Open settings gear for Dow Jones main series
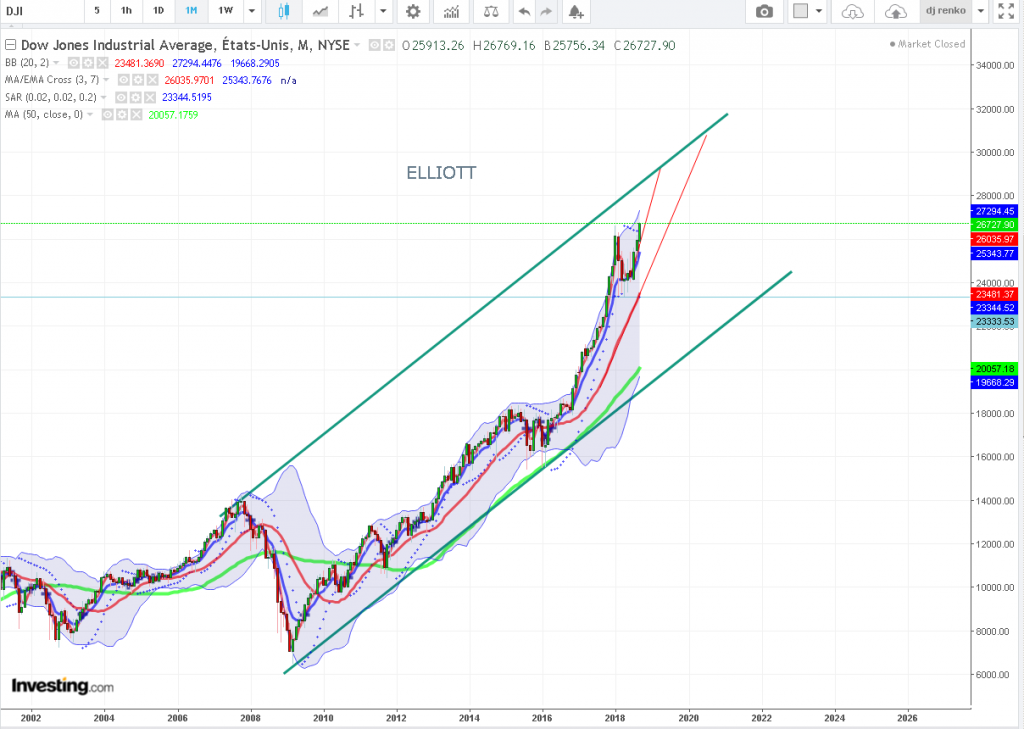Viewport: 1024px width, 729px height. click(x=389, y=45)
